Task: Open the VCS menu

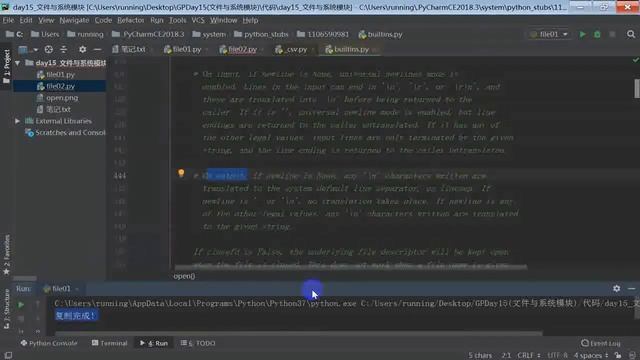Action: pos(198,20)
